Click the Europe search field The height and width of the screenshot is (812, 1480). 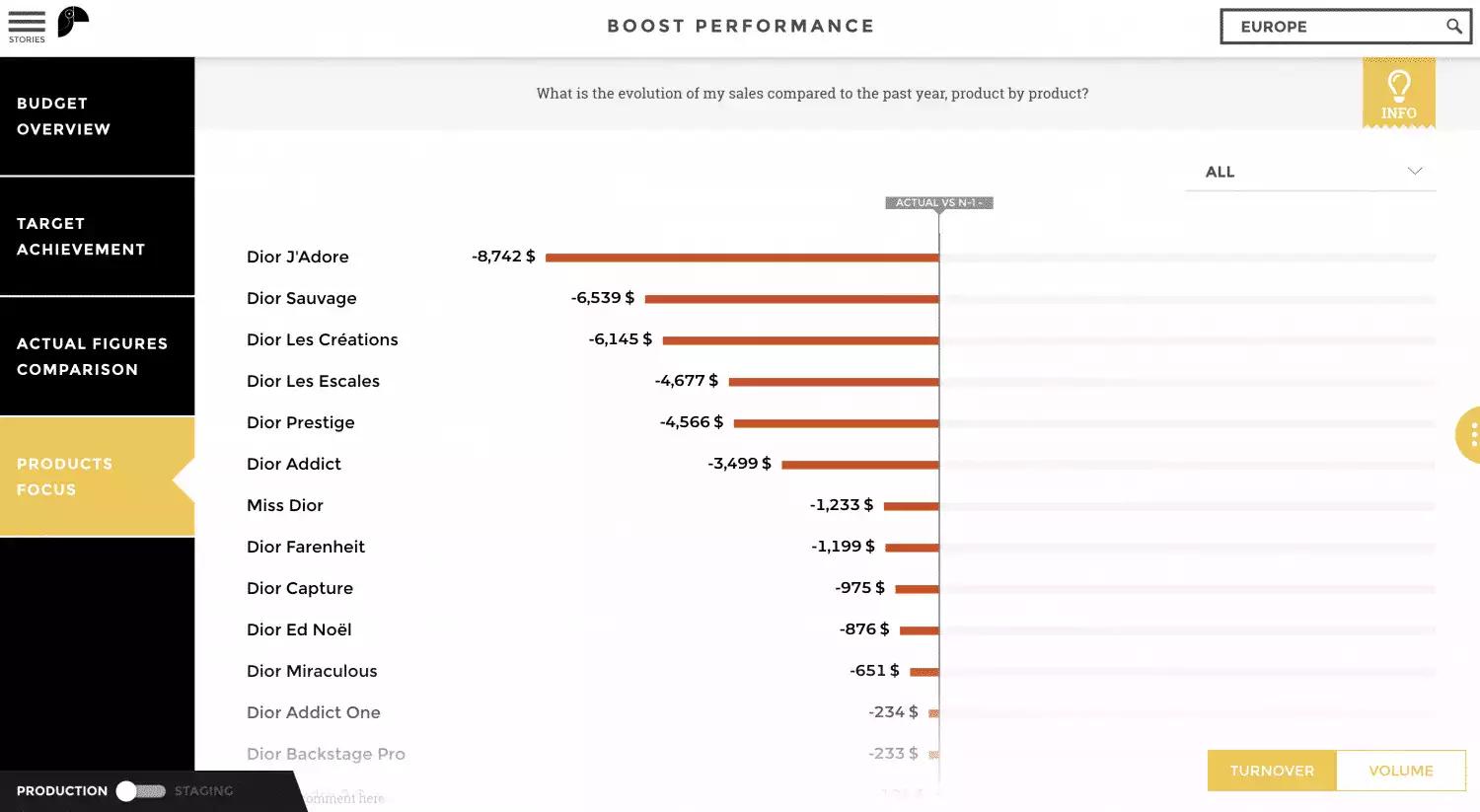(x=1346, y=27)
